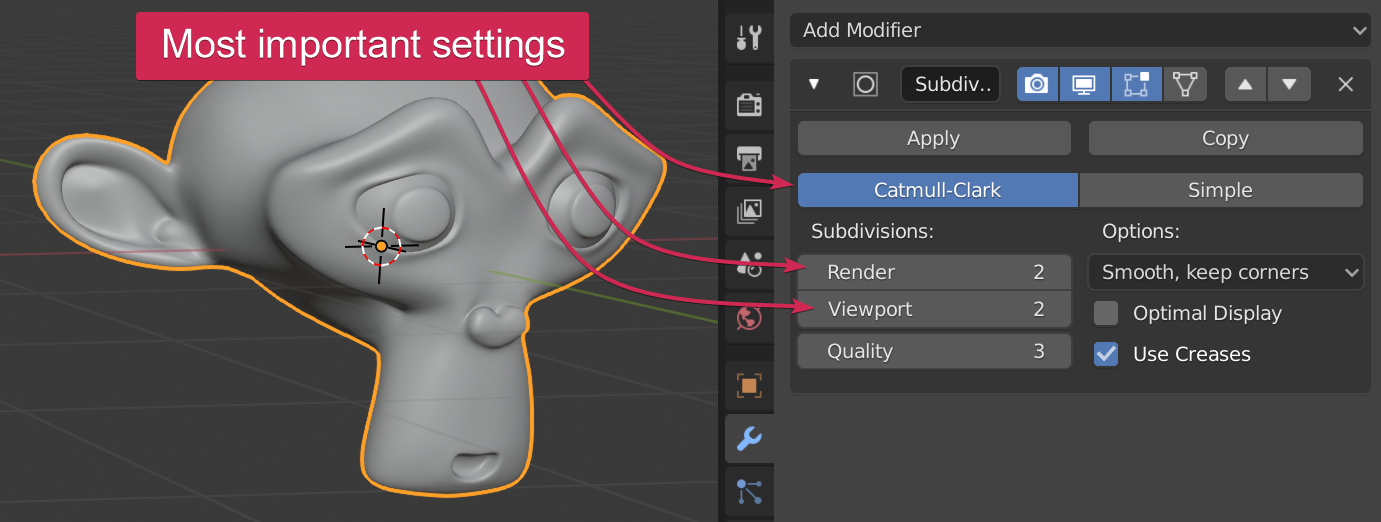Open the Render properties tab
1381x522 pixels.
point(749,105)
